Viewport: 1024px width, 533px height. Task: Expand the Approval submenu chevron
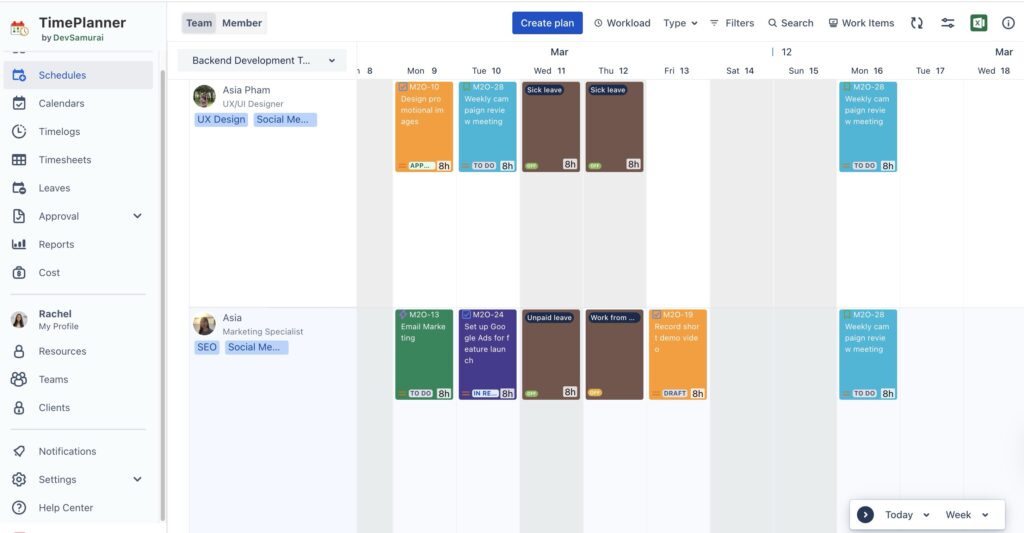point(137,216)
